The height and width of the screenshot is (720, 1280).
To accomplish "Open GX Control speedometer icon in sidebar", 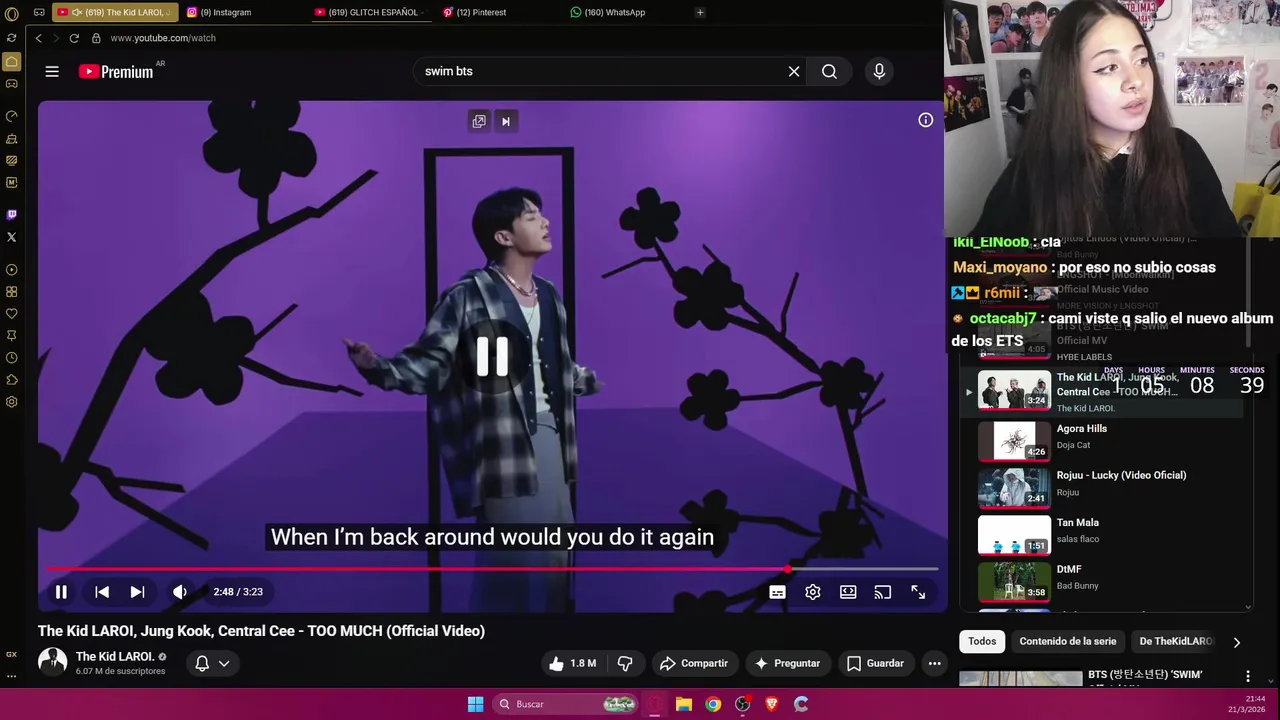I will point(12,116).
